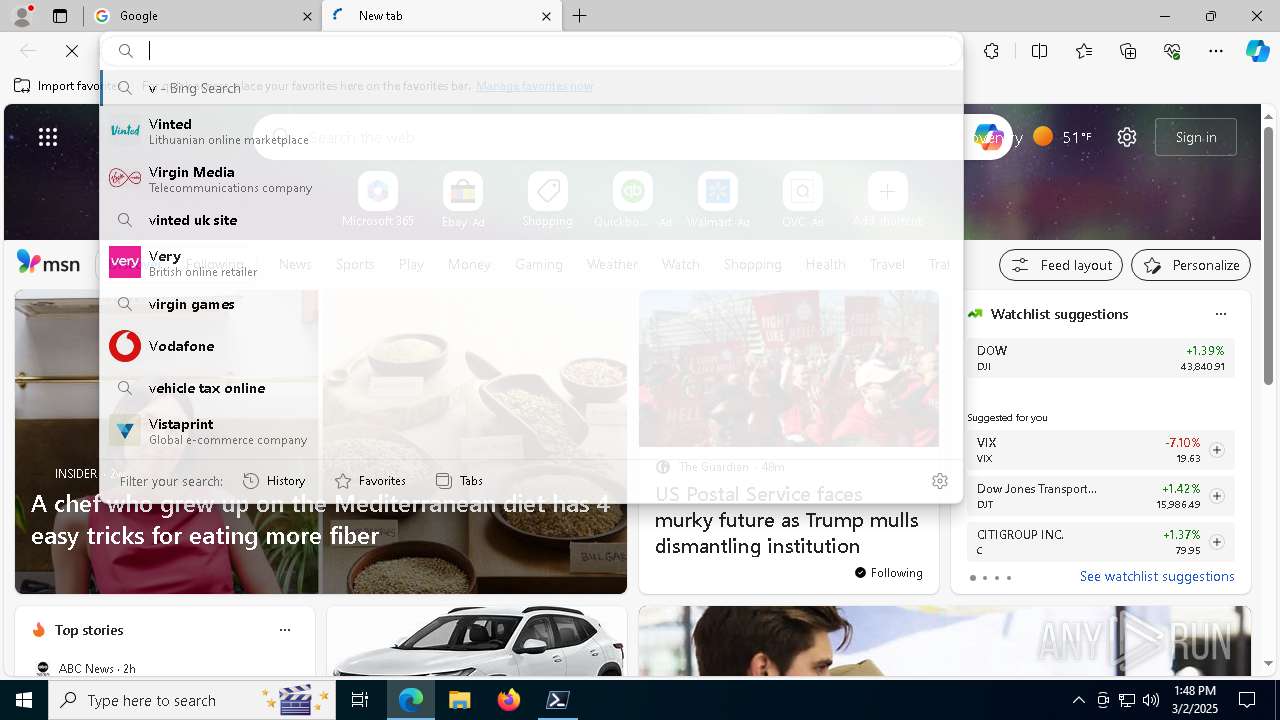1280x720 pixels.
Task: Open Browser essentials heart icon
Action: click(1172, 51)
